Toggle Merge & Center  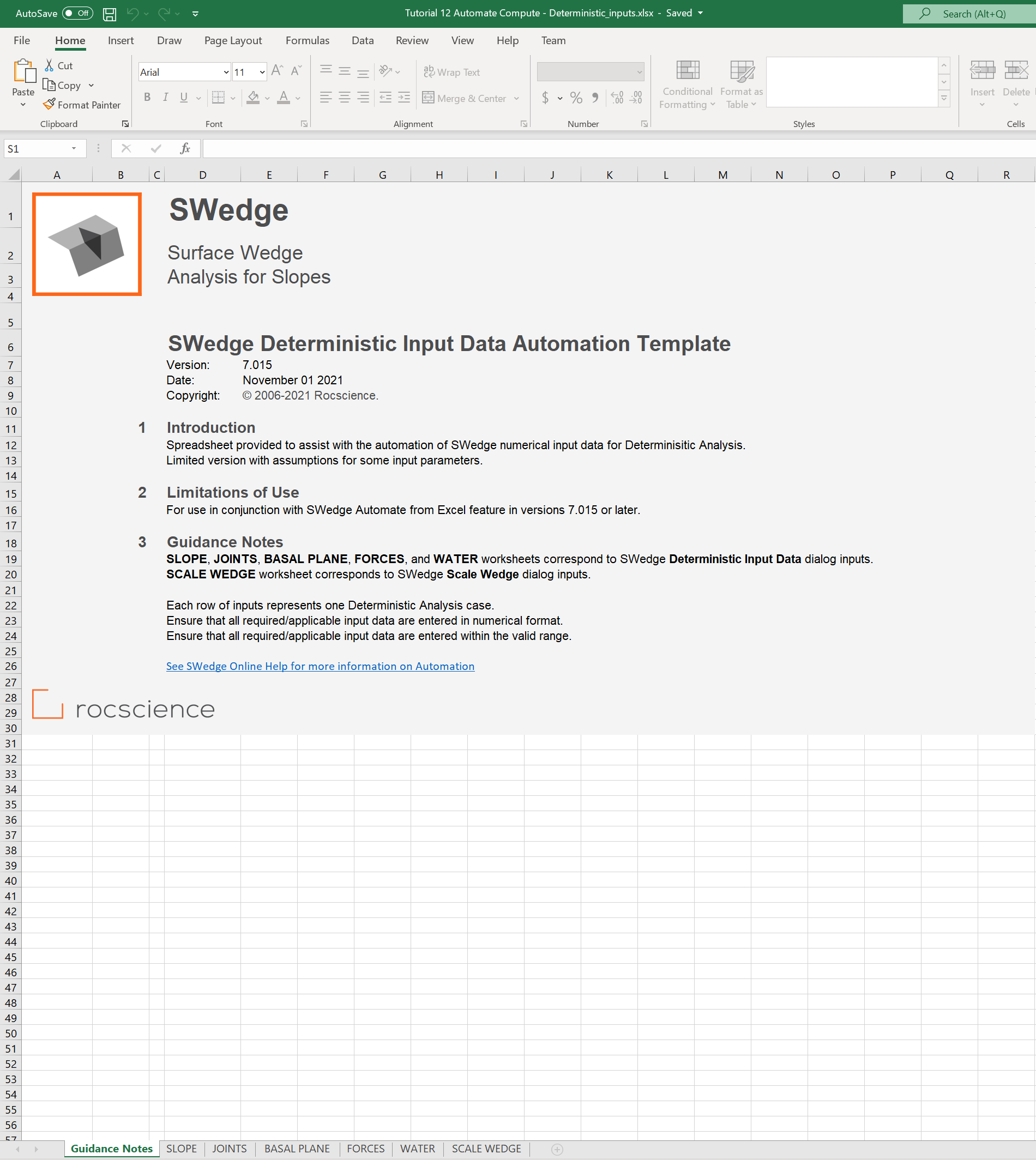pos(465,98)
